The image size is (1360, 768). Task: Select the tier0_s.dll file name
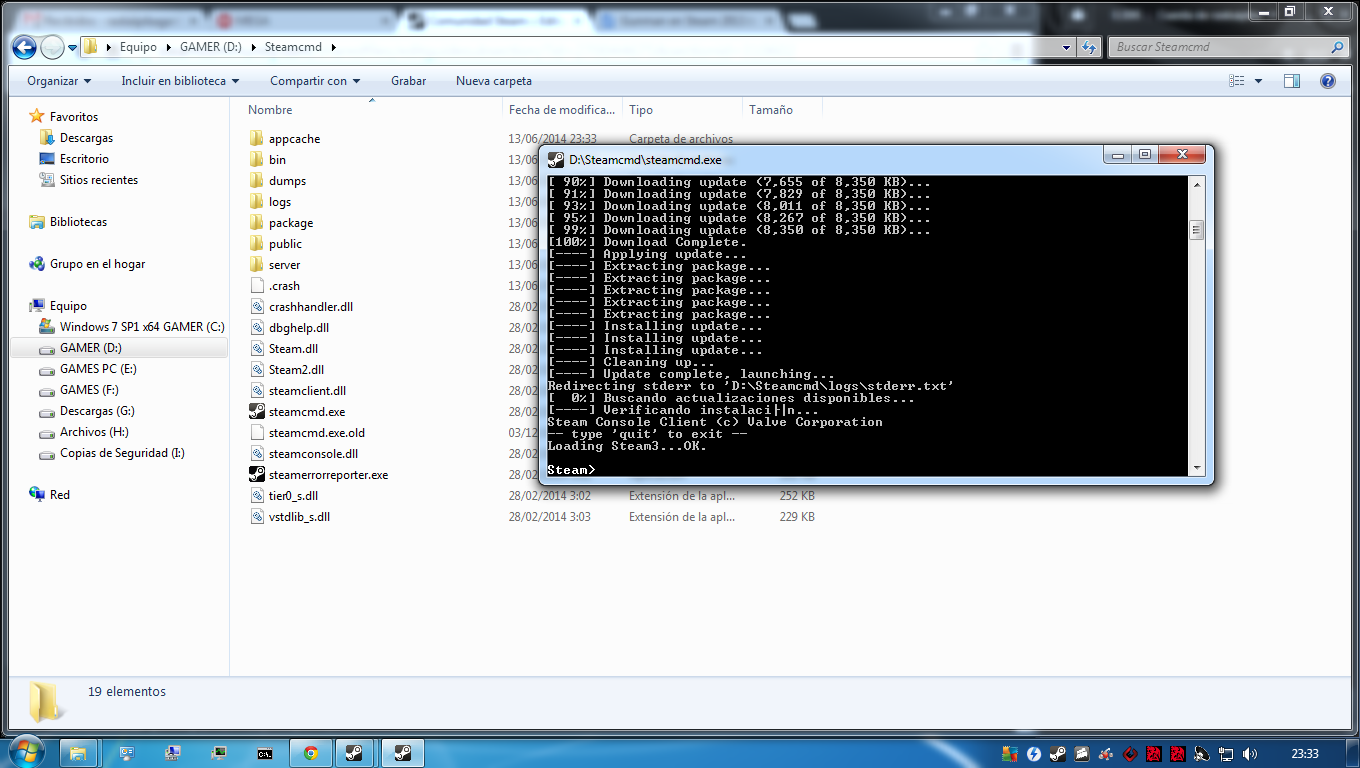[x=293, y=496]
